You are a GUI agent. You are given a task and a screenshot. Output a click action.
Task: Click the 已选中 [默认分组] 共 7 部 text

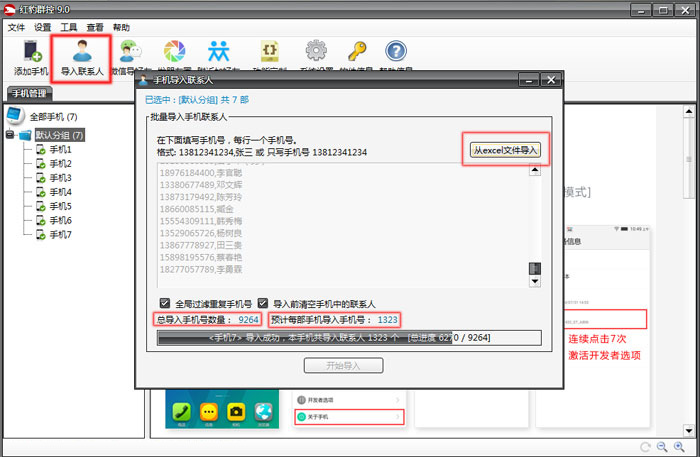pyautogui.click(x=197, y=100)
